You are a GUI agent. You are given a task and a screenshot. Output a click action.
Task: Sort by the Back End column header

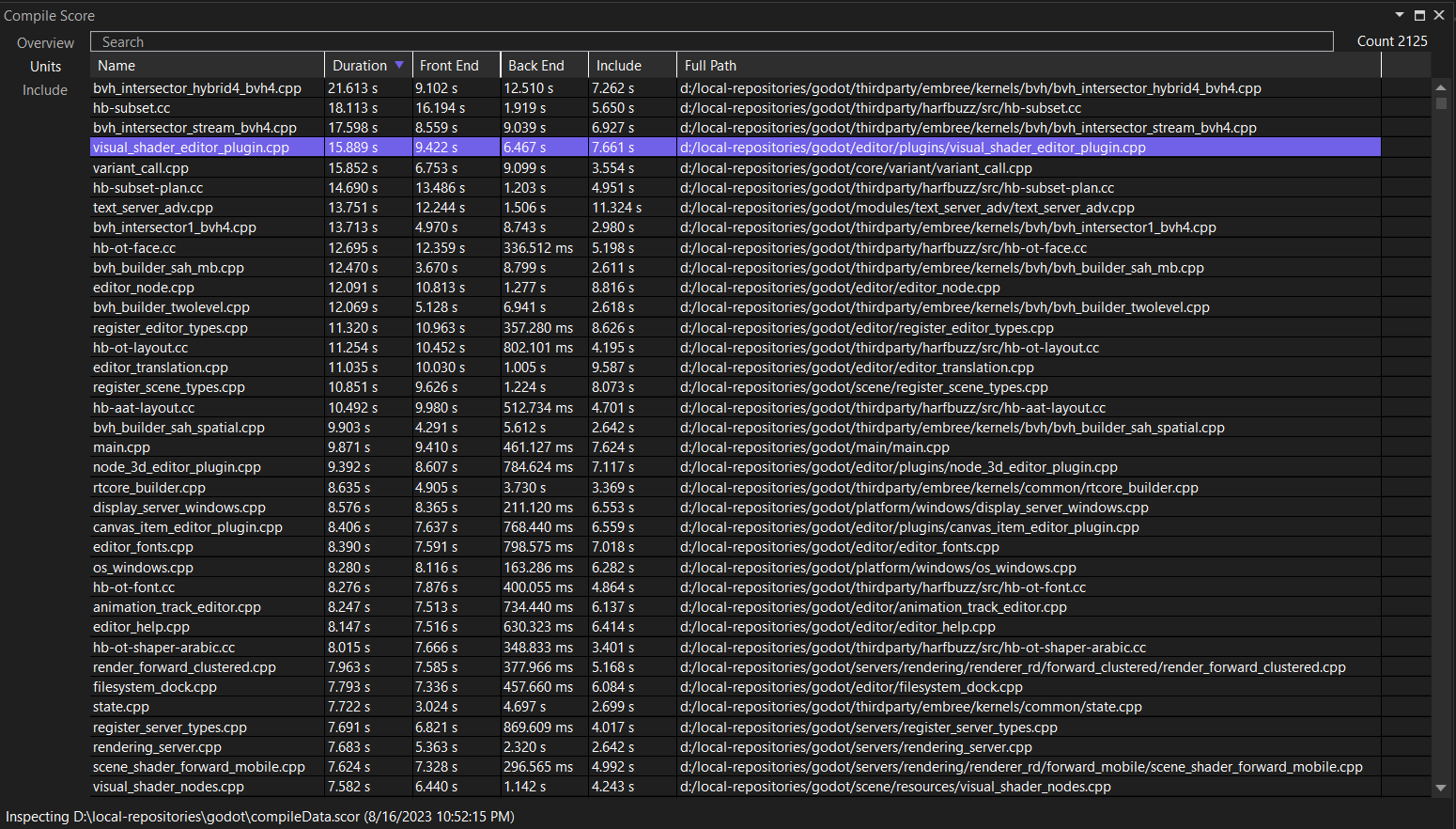coord(544,66)
